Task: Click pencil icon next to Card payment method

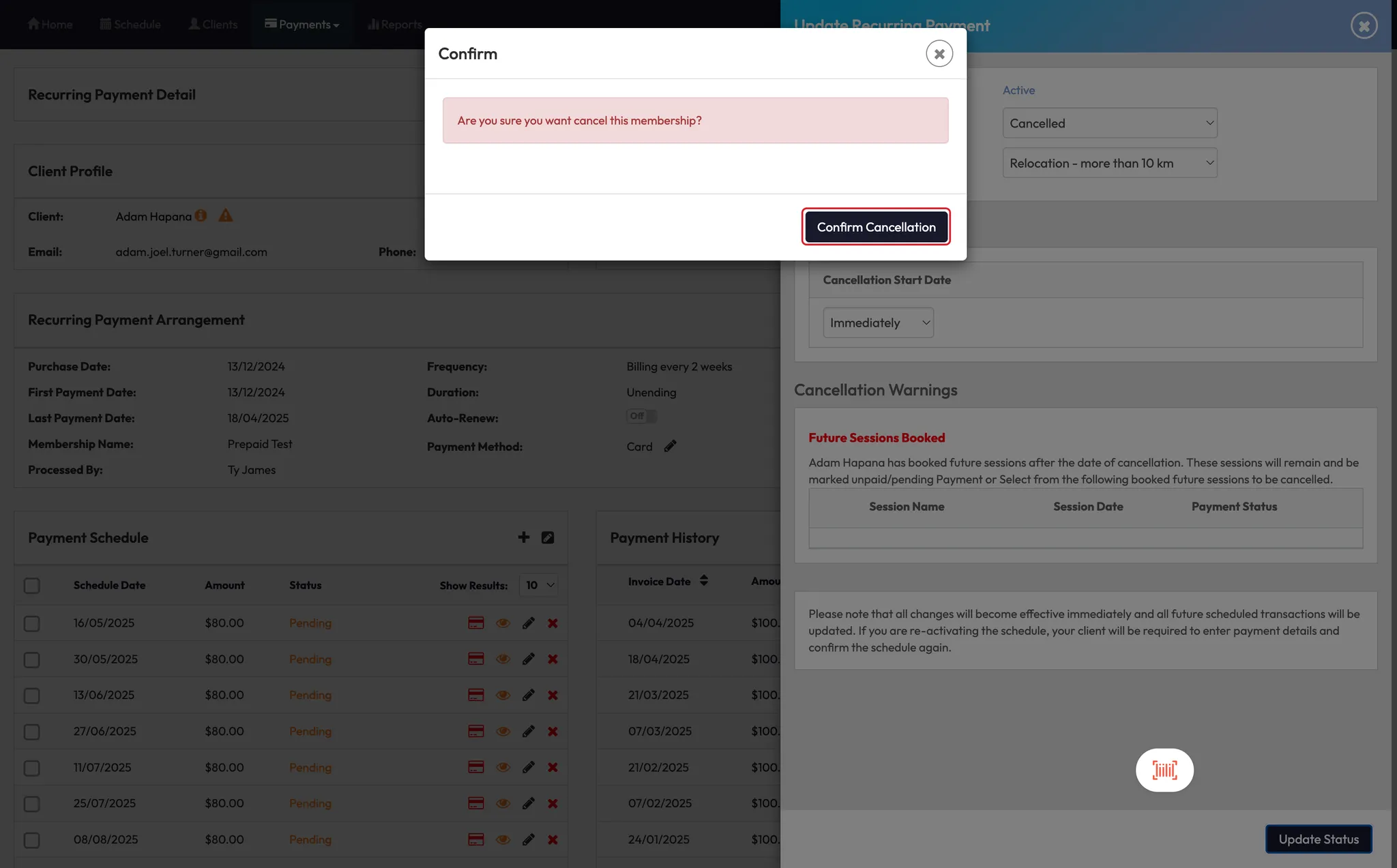Action: coord(670,446)
